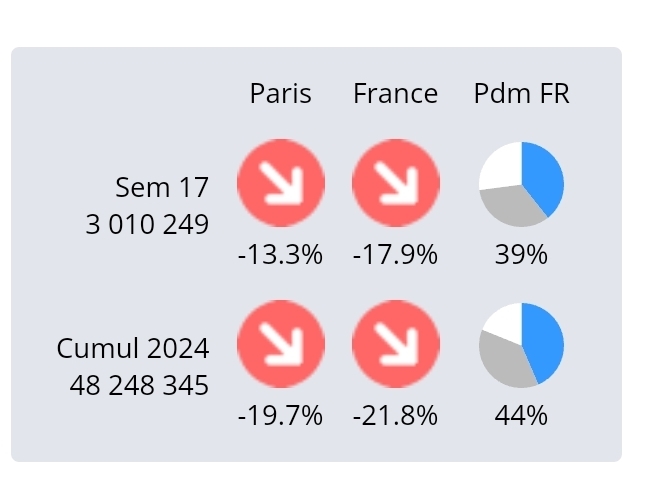Click the 44% cumulative market share value
This screenshot has width=656, height=490.
(x=521, y=415)
